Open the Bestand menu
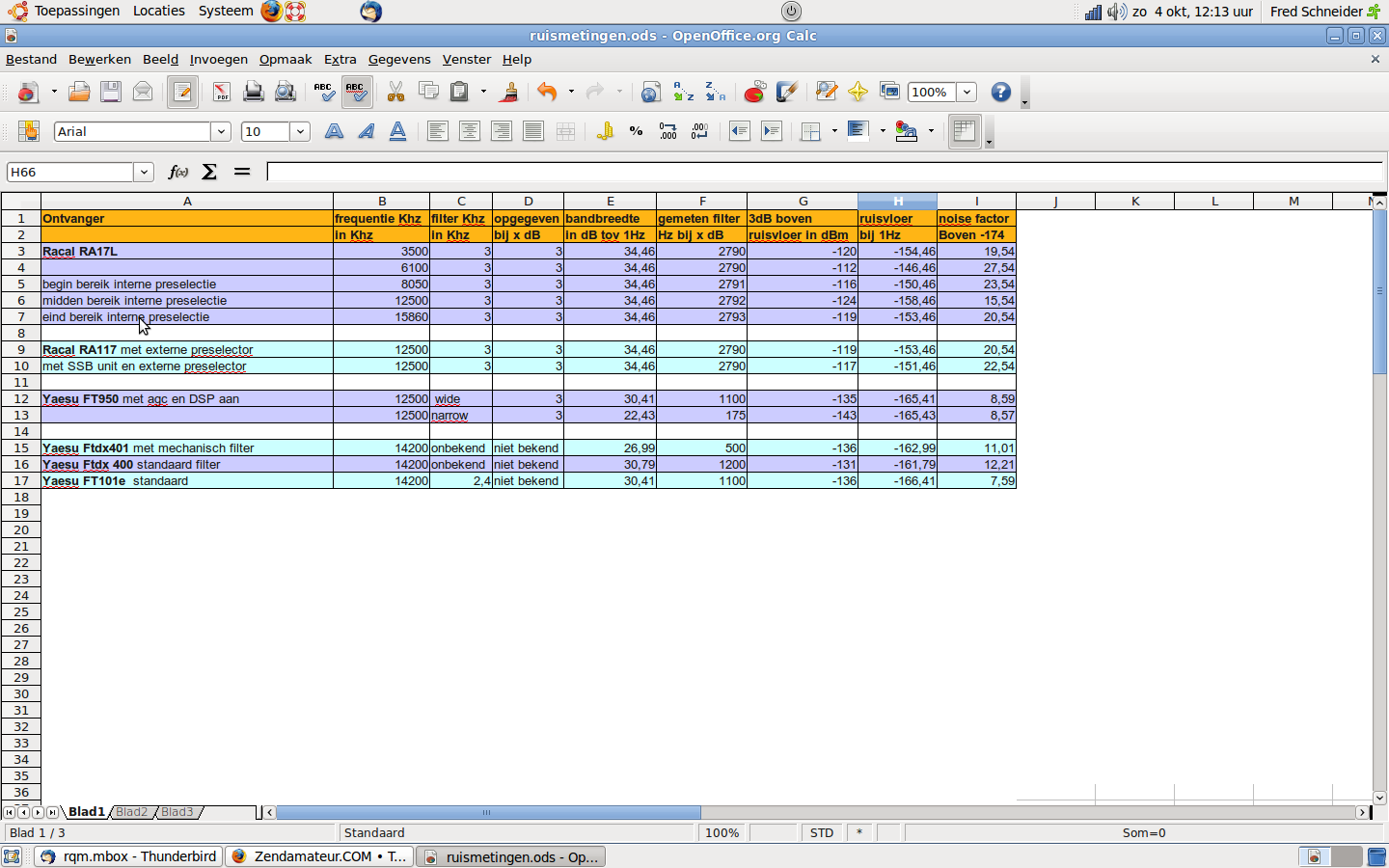Image resolution: width=1389 pixels, height=868 pixels. point(32,59)
